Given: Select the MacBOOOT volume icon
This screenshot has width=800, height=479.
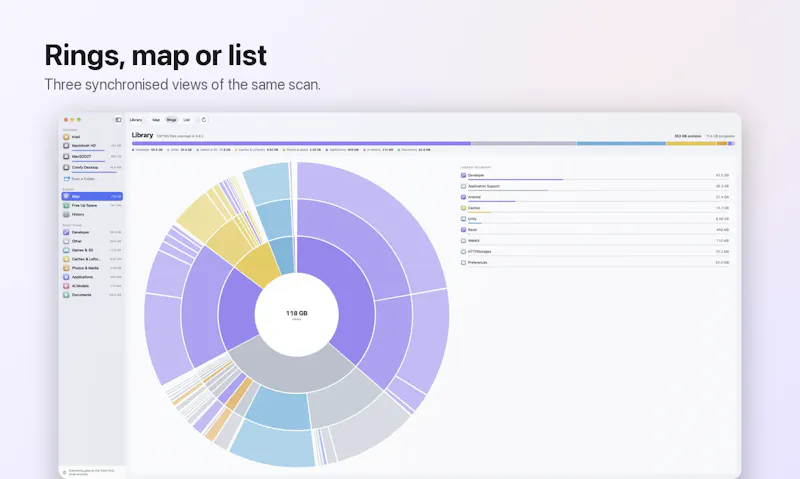Looking at the screenshot, I should coord(66,157).
